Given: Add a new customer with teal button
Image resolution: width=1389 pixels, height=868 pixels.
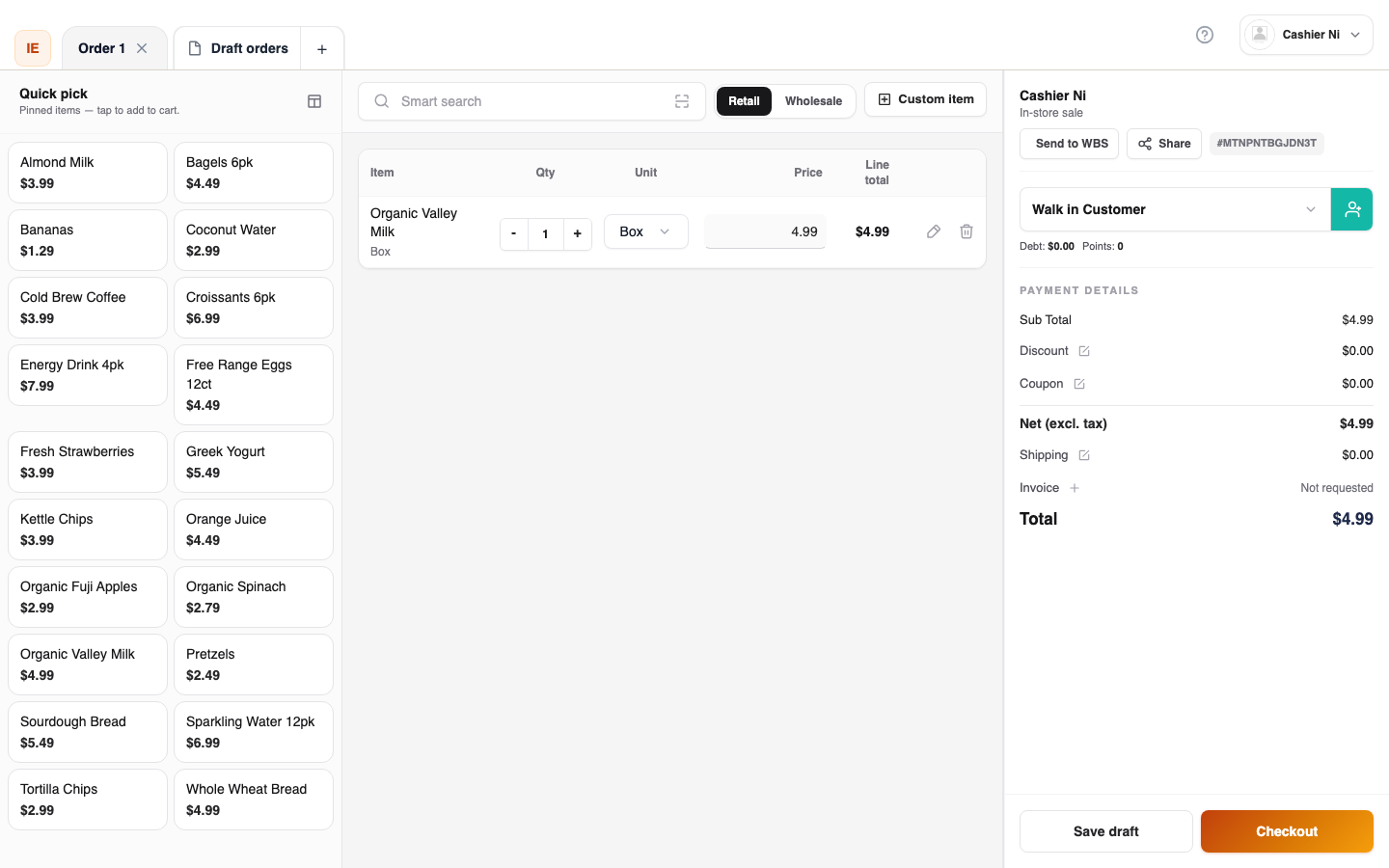Looking at the screenshot, I should (1352, 209).
